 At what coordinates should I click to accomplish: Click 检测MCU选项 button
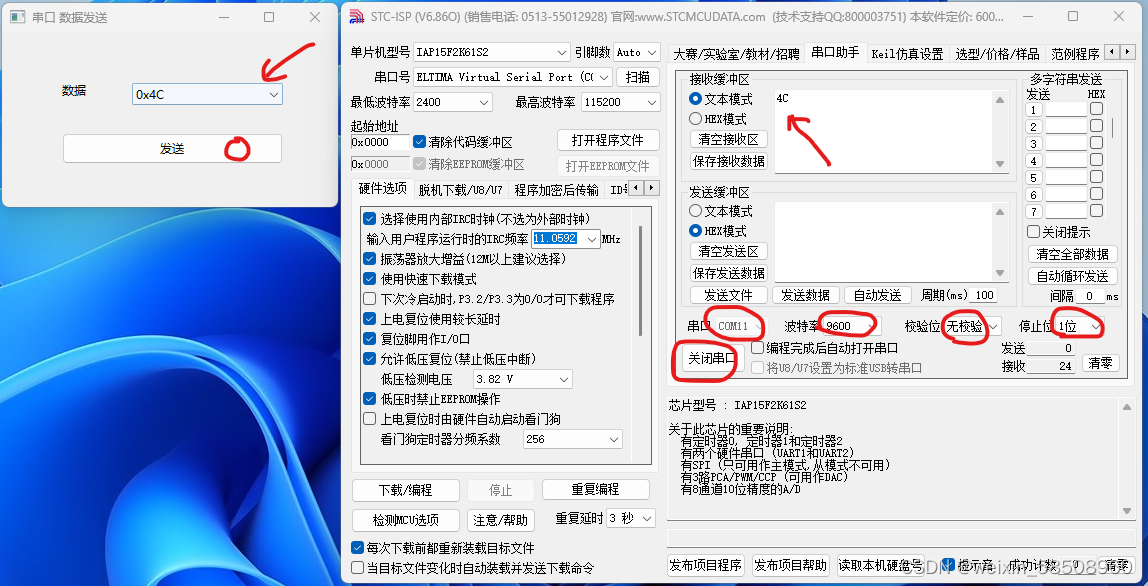click(x=406, y=520)
